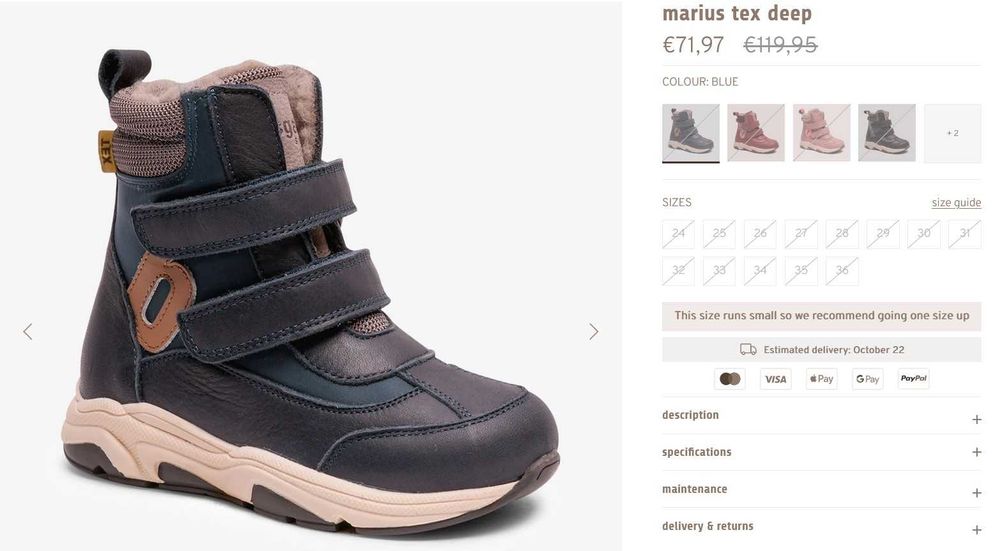Screen dimensions: 1000x551
Task: Choose the red boot colour swatch
Action: point(756,133)
